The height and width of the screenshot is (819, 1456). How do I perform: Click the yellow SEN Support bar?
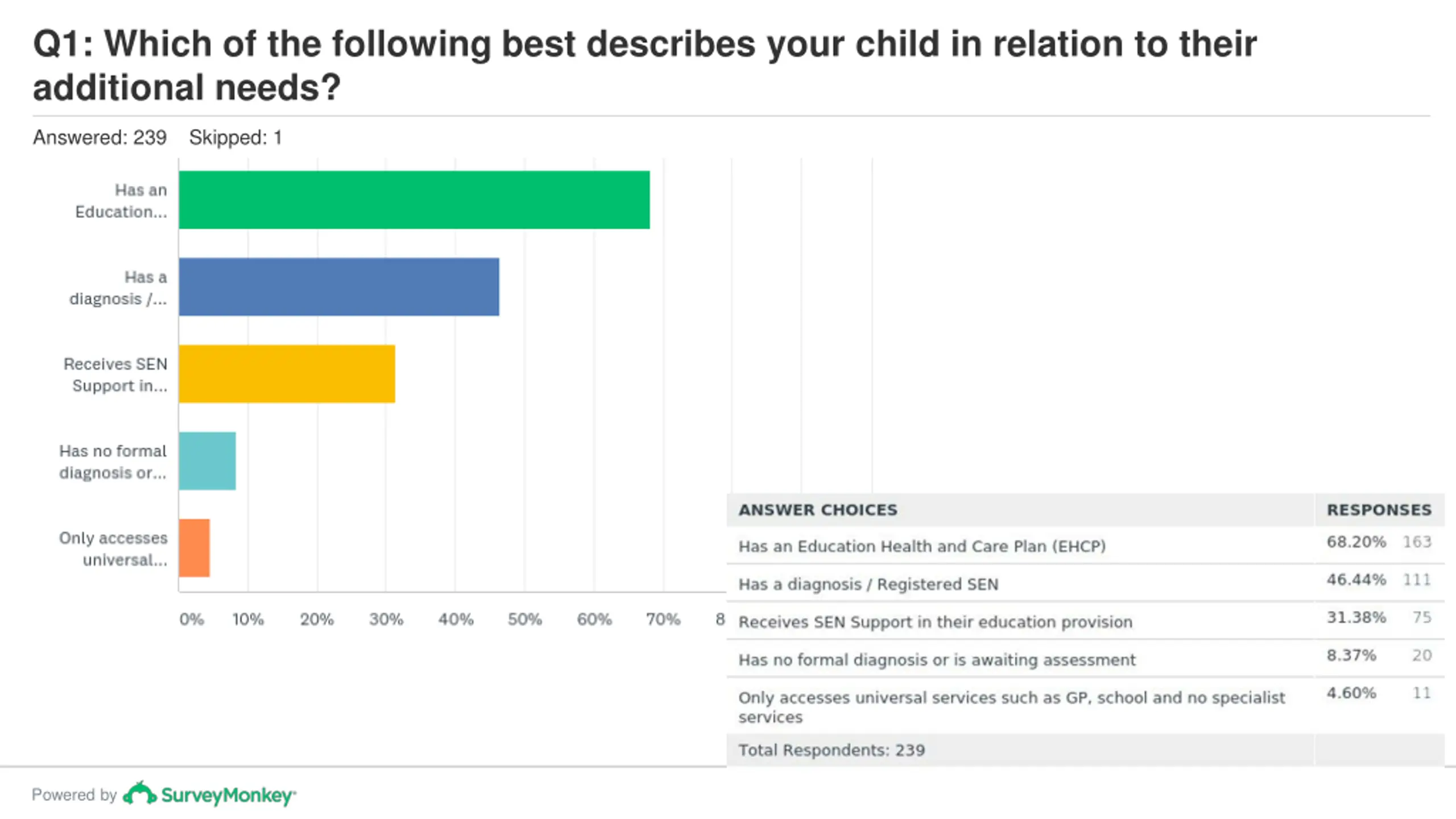[287, 374]
